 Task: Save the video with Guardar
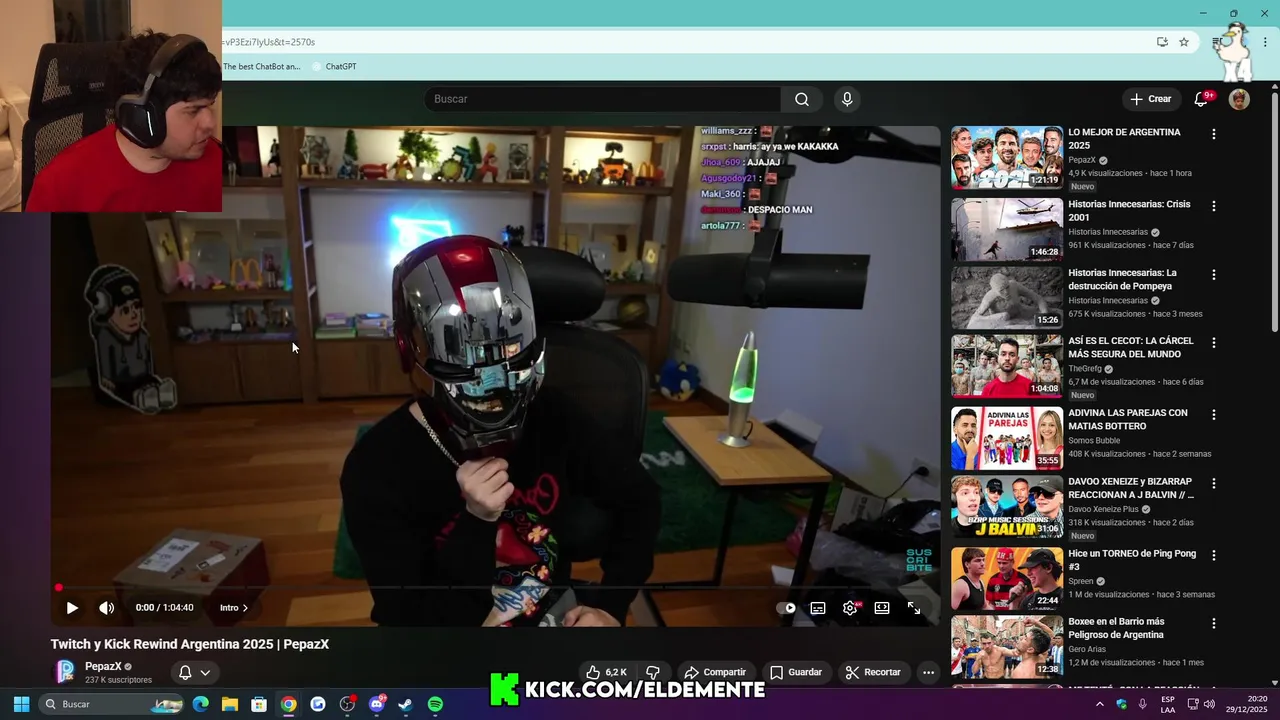[x=796, y=672]
